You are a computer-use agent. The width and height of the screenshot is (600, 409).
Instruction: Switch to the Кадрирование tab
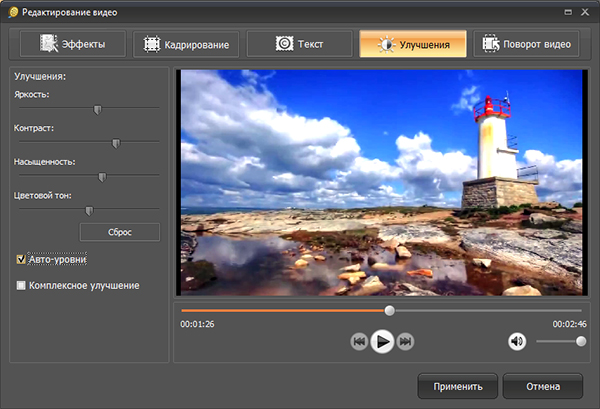click(x=186, y=44)
